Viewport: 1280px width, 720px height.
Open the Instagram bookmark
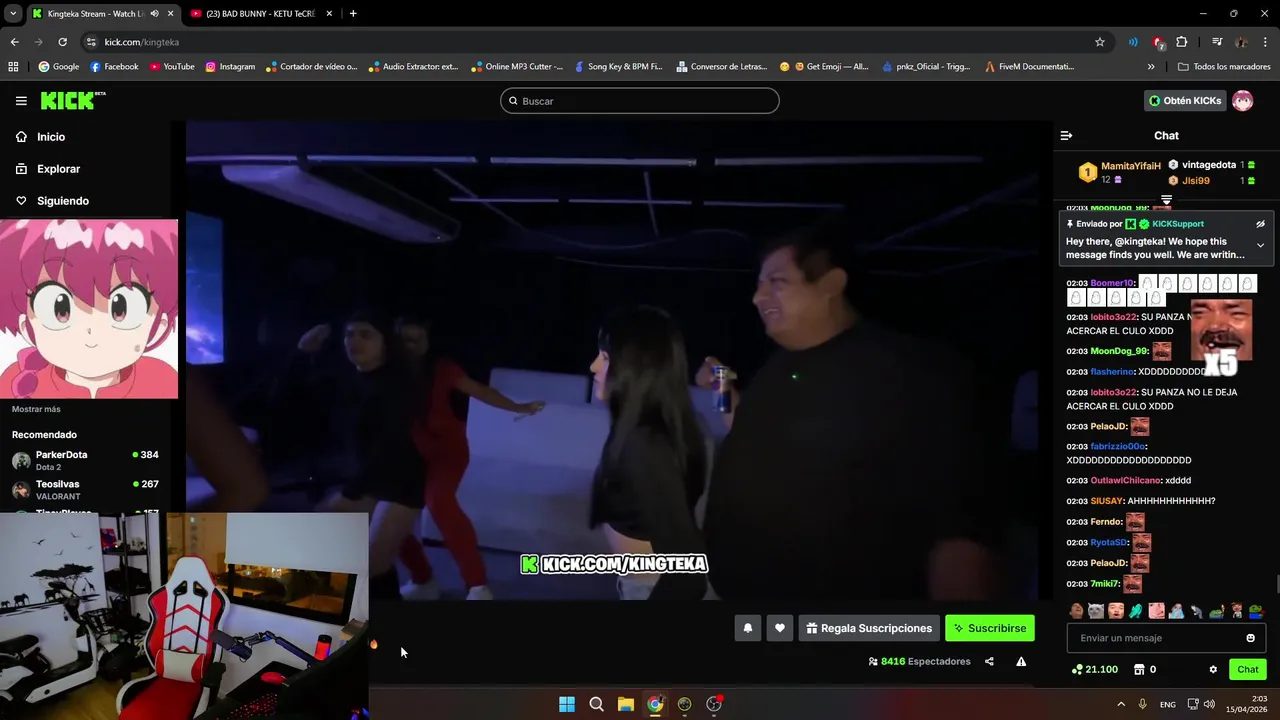tap(230, 67)
